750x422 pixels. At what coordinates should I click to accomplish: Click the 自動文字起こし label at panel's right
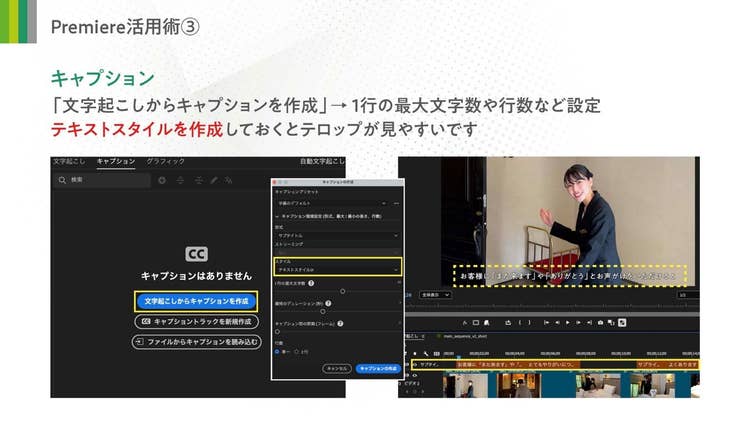coord(322,162)
